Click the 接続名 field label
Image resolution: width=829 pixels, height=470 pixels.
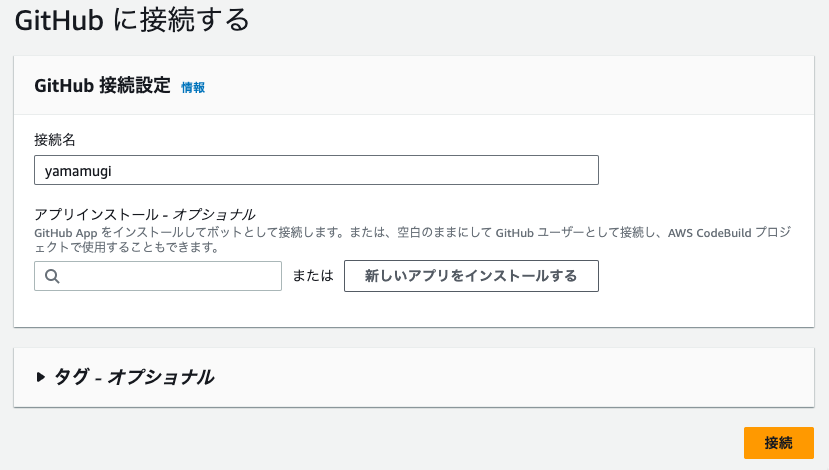pos(55,140)
